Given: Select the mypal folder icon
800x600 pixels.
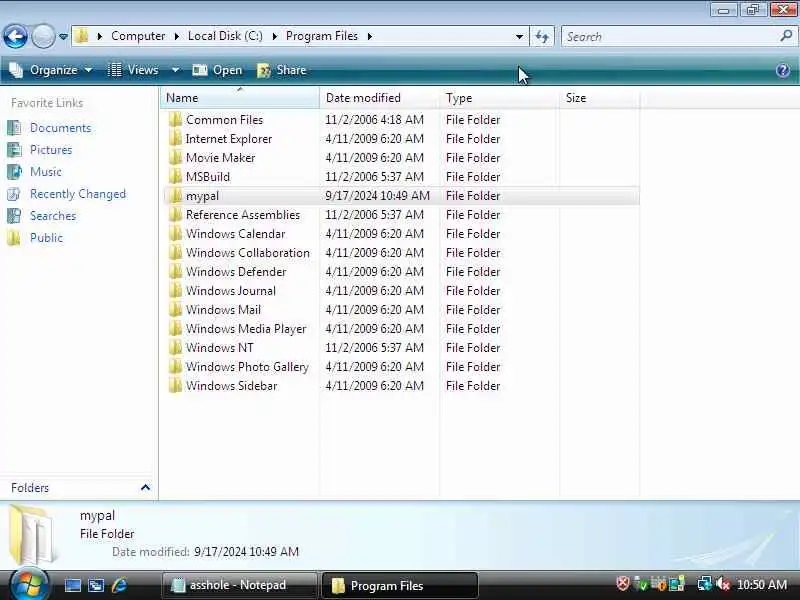Looking at the screenshot, I should 175,195.
